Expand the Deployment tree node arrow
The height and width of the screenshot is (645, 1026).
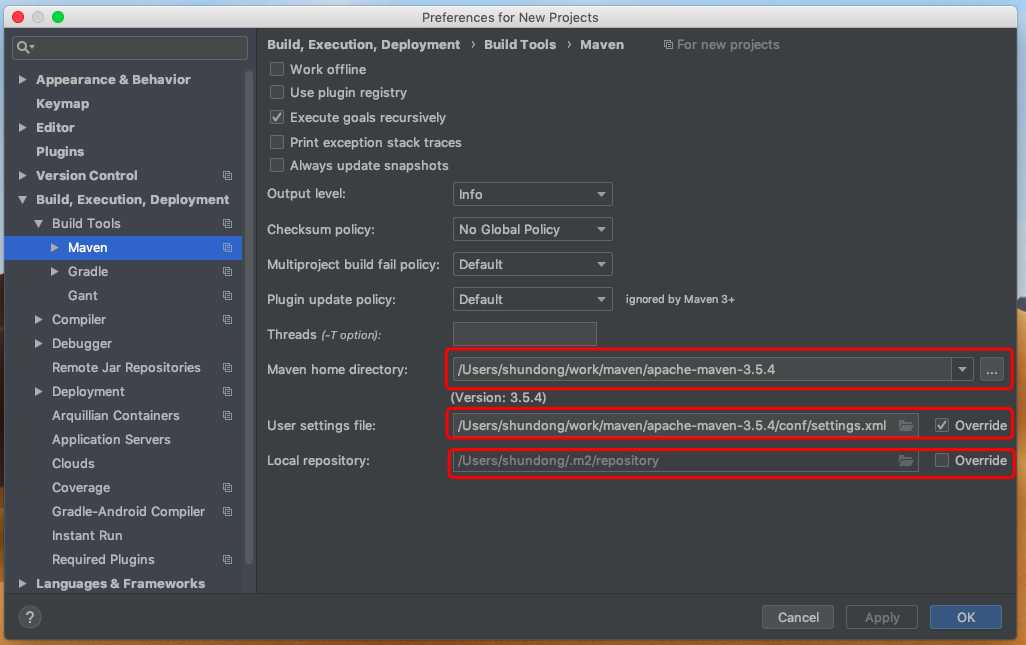[x=39, y=391]
